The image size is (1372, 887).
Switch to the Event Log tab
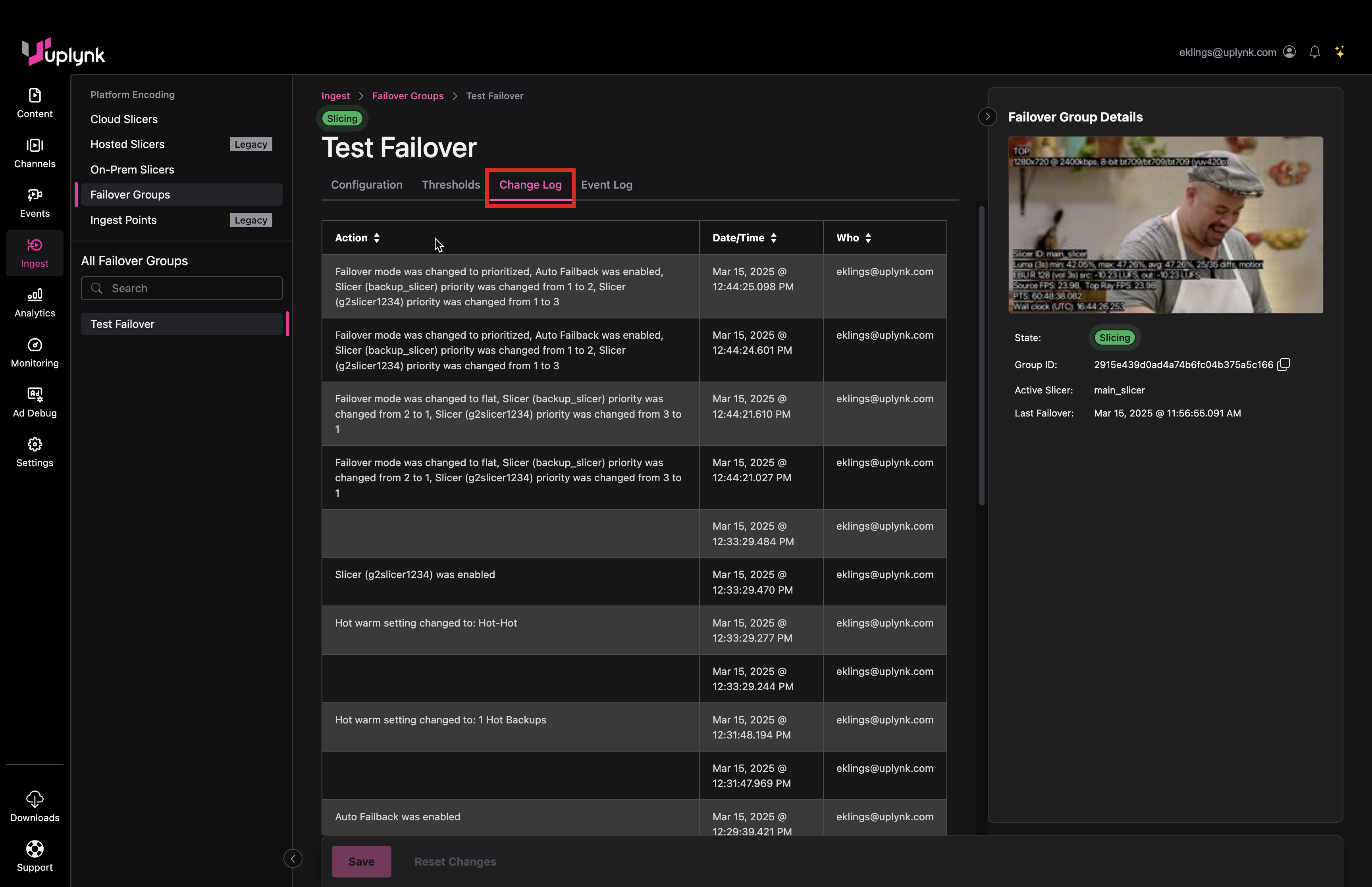606,185
